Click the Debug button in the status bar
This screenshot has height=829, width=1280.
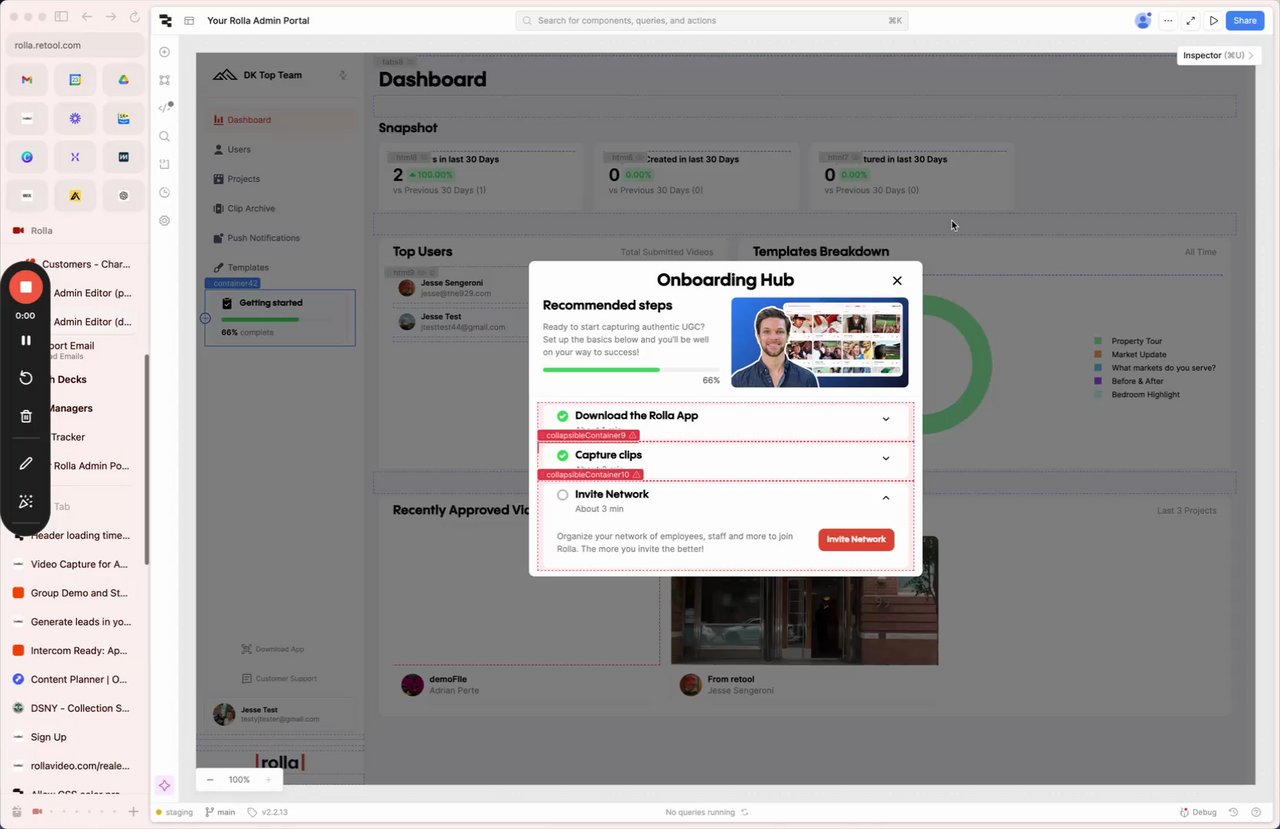pyautogui.click(x=1198, y=812)
